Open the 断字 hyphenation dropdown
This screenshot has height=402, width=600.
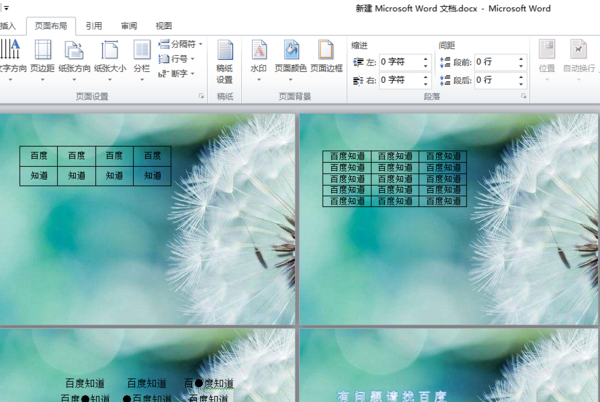coord(177,73)
